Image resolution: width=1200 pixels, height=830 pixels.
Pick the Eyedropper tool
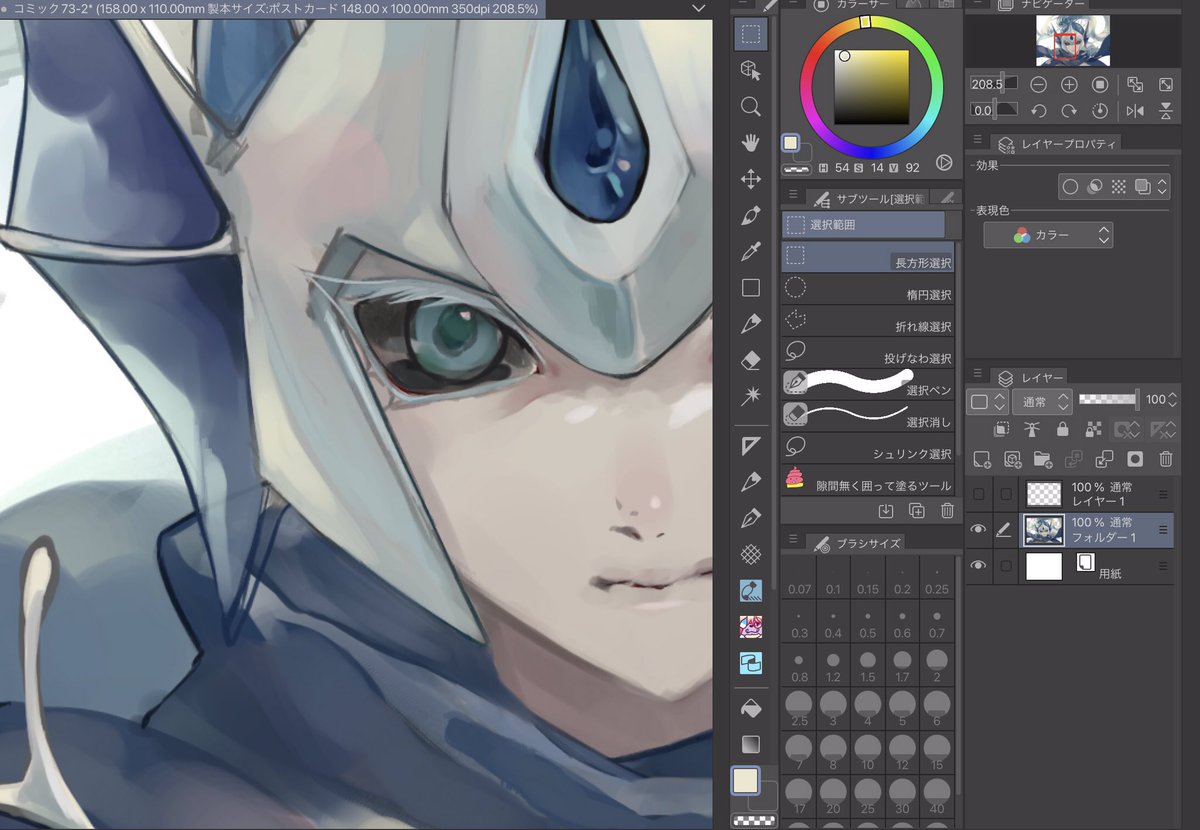coord(750,252)
